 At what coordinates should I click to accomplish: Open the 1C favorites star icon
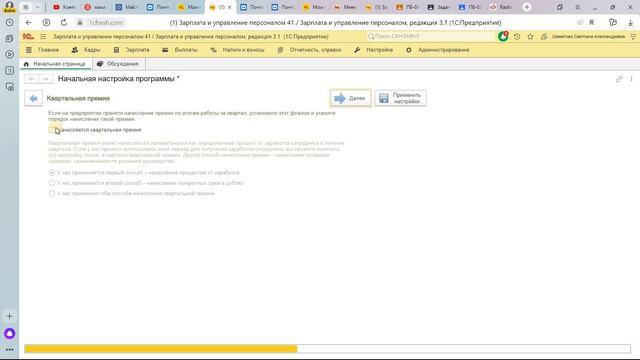point(530,37)
